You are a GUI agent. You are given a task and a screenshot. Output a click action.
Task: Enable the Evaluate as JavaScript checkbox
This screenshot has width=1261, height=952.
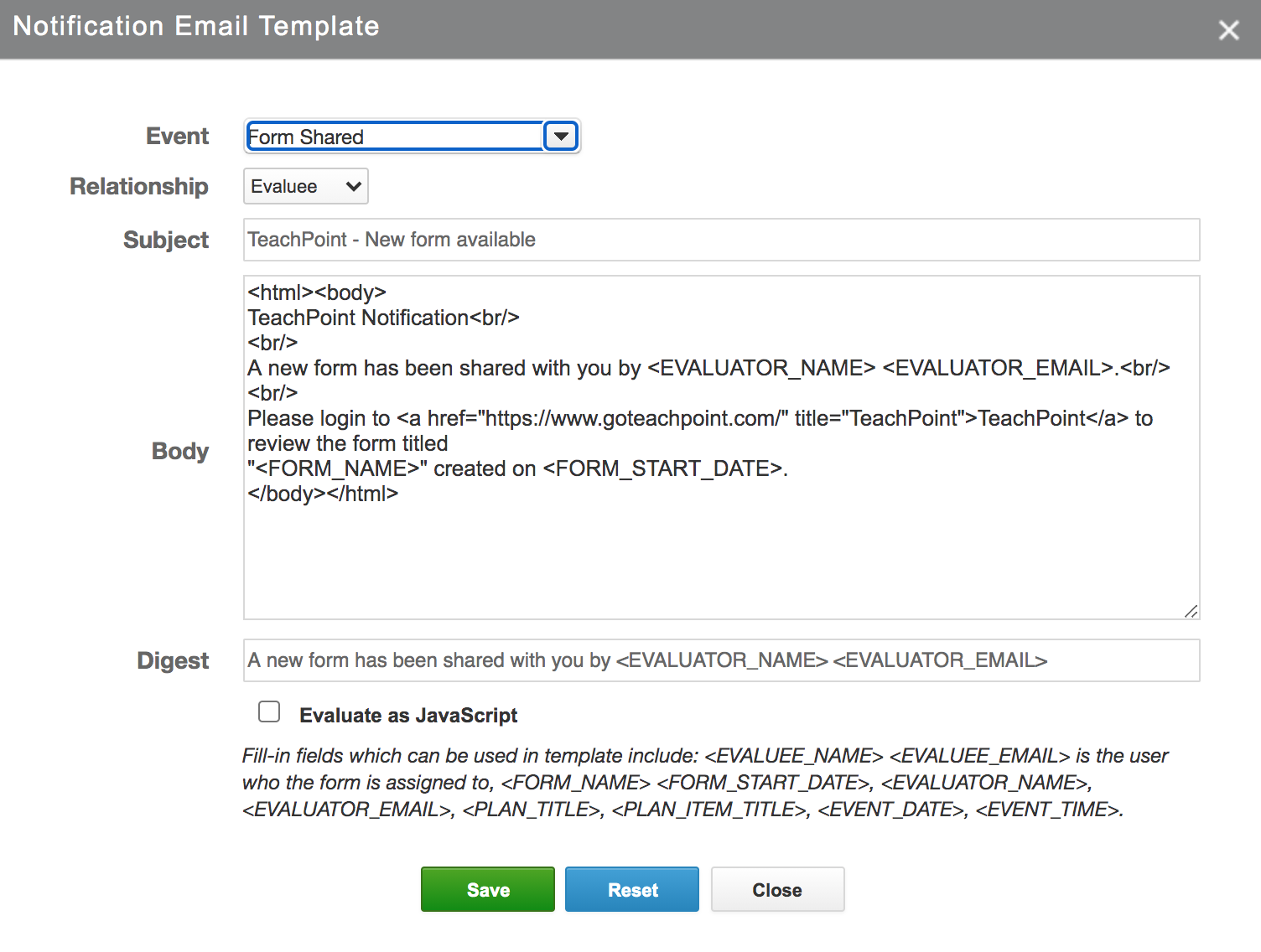tap(269, 711)
